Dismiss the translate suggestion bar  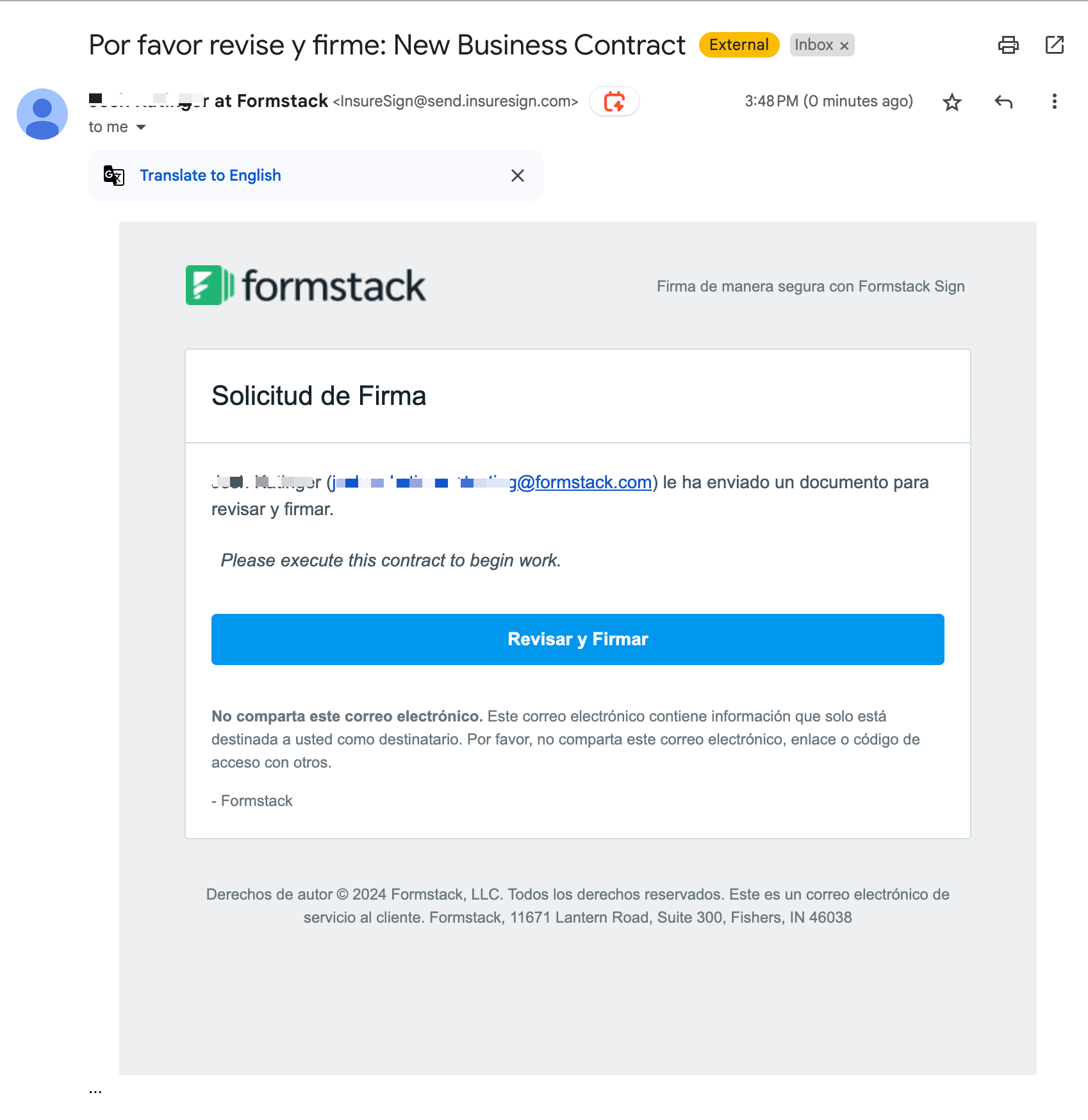coord(517,176)
